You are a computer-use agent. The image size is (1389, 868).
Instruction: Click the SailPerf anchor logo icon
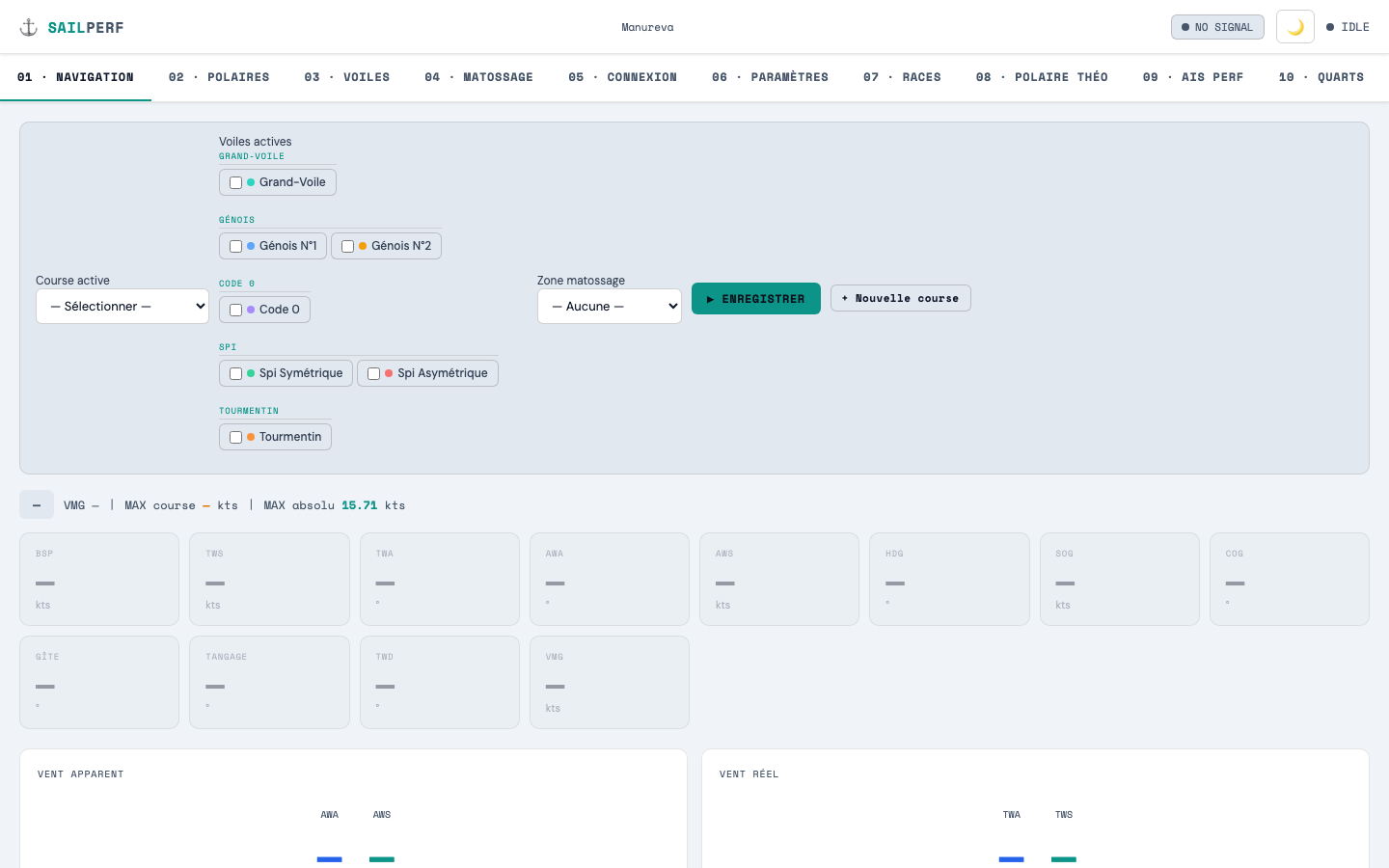tap(29, 27)
